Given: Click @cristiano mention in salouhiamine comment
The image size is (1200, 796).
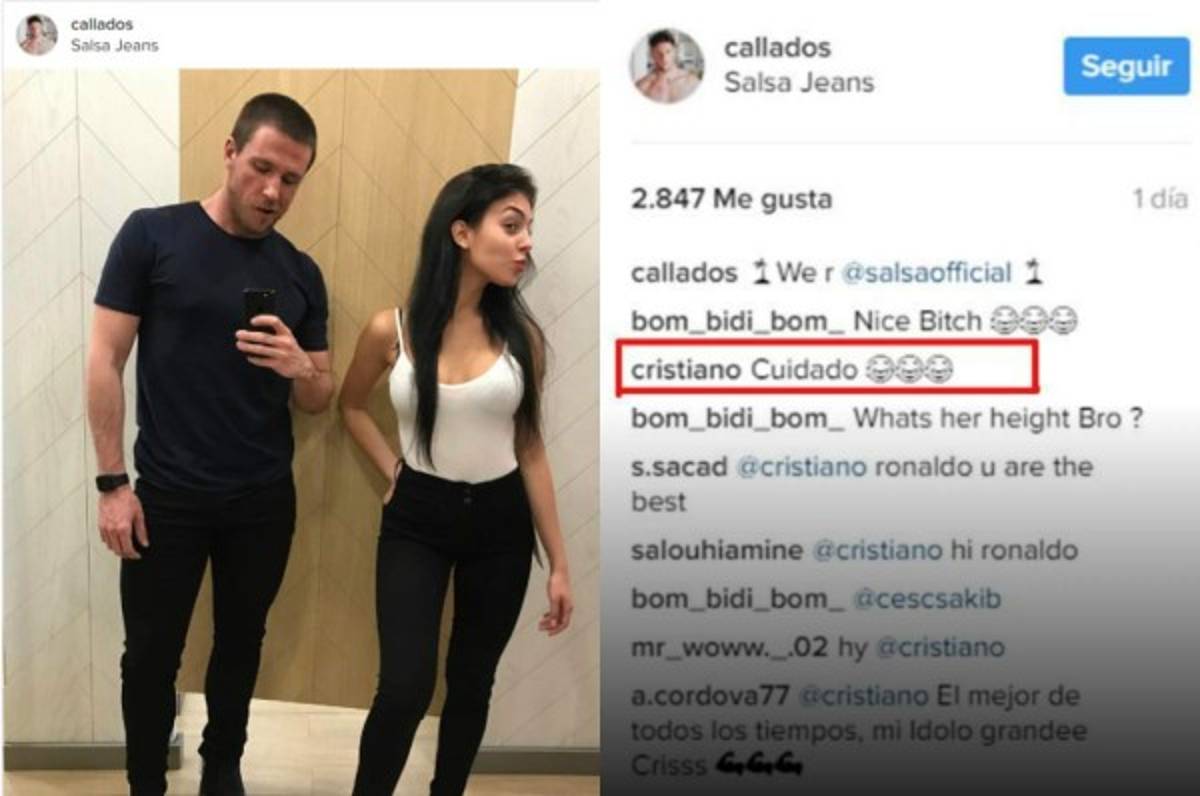Looking at the screenshot, I should [x=876, y=550].
